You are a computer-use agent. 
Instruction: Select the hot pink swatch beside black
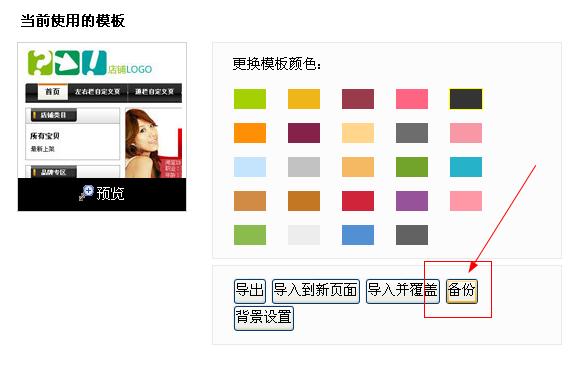pyautogui.click(x=412, y=99)
